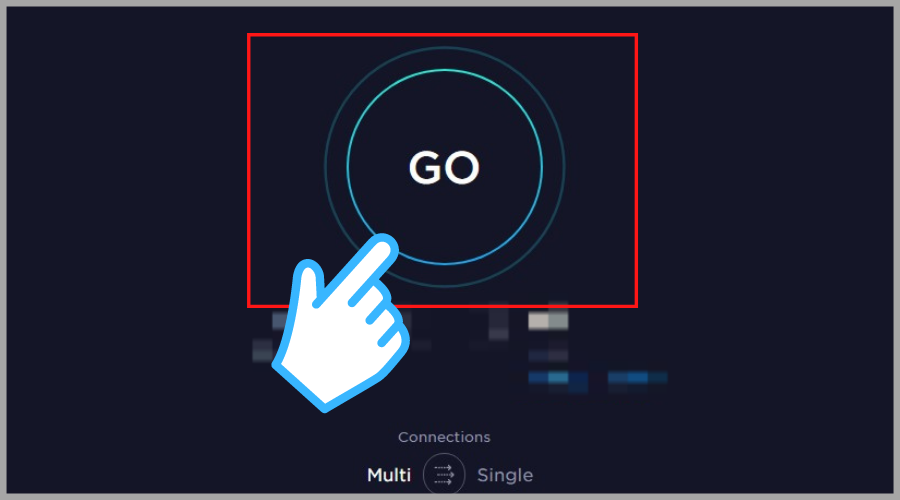The height and width of the screenshot is (500, 900).
Task: Click the blurred dark-blue block above blue link
Action: click(548, 355)
